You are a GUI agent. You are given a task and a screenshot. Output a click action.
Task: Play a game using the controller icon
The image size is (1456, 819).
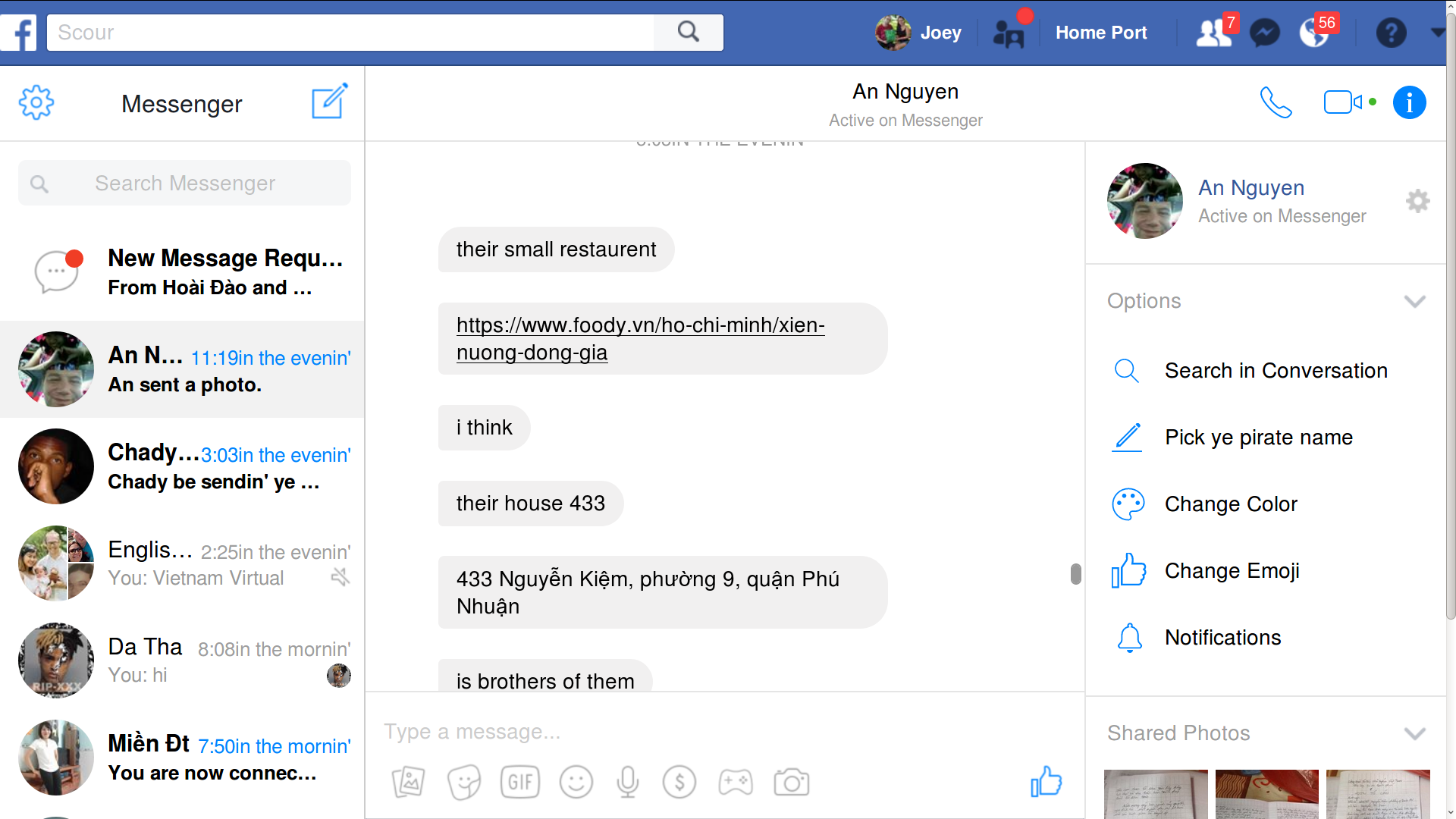pyautogui.click(x=736, y=782)
